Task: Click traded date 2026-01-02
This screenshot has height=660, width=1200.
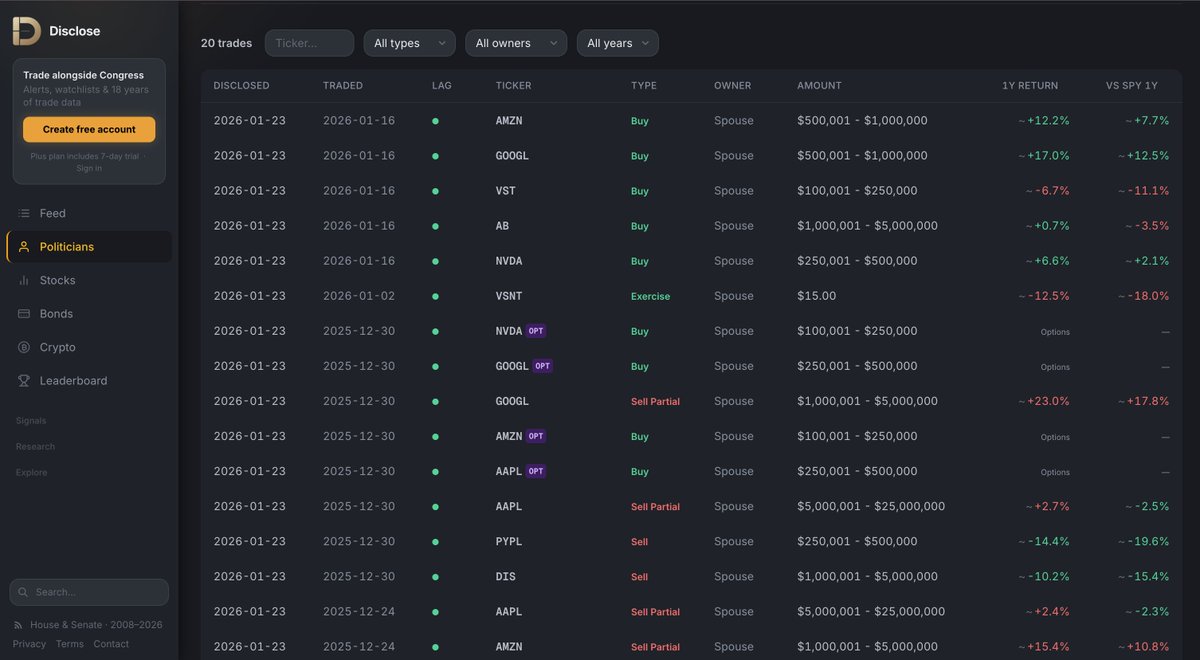Action: [359, 296]
